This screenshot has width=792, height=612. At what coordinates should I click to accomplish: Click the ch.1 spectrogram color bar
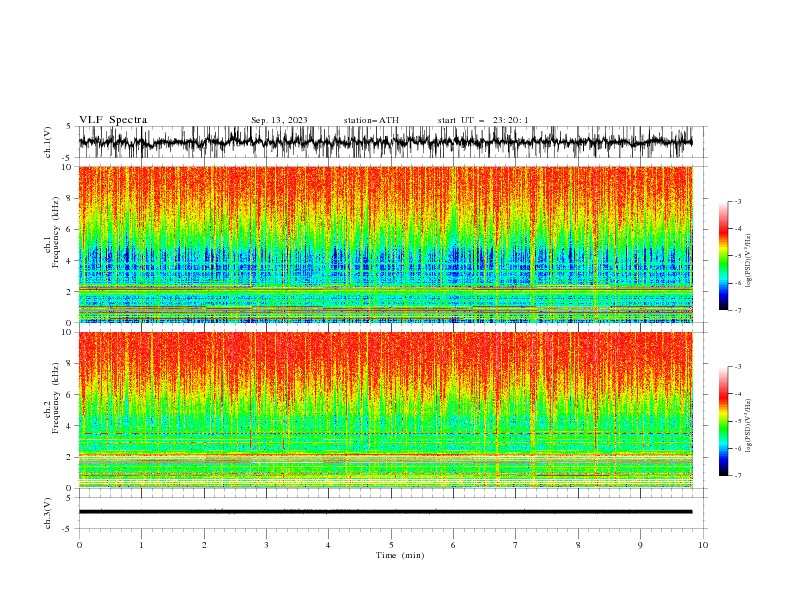point(723,256)
